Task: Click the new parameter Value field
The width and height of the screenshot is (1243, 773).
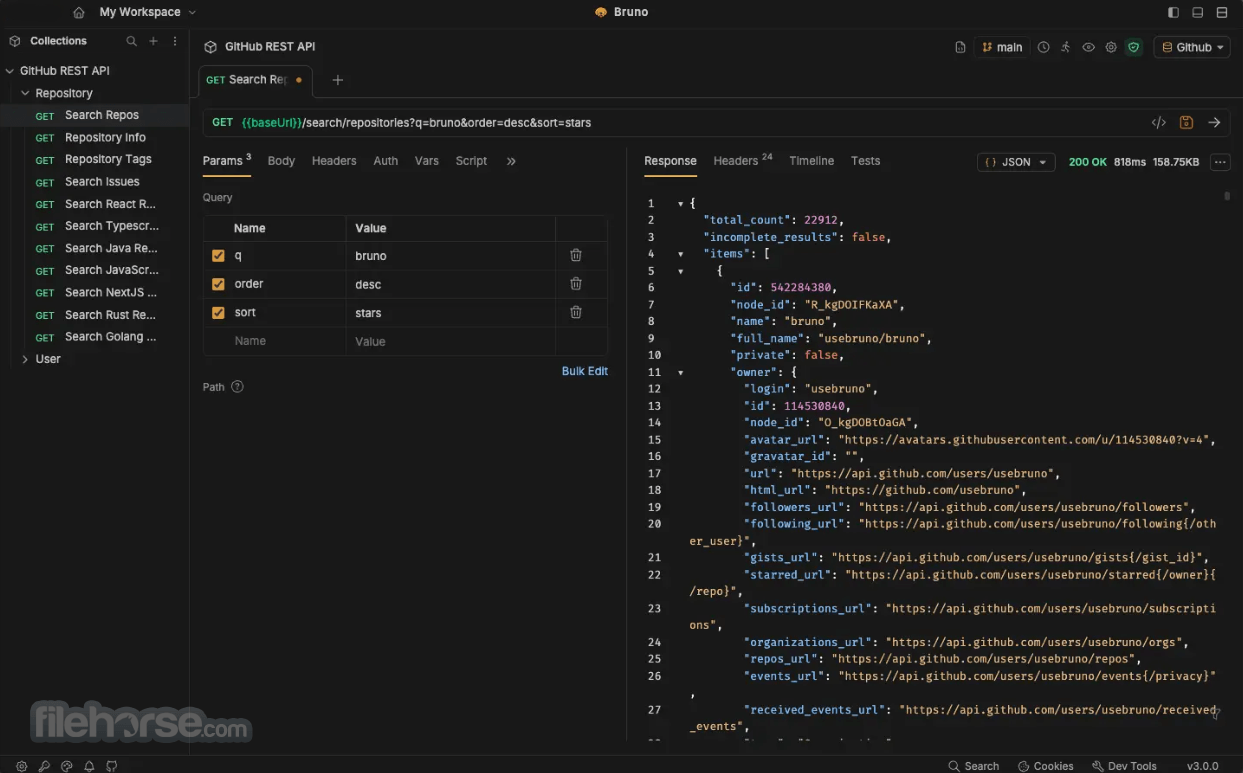Action: tap(451, 341)
